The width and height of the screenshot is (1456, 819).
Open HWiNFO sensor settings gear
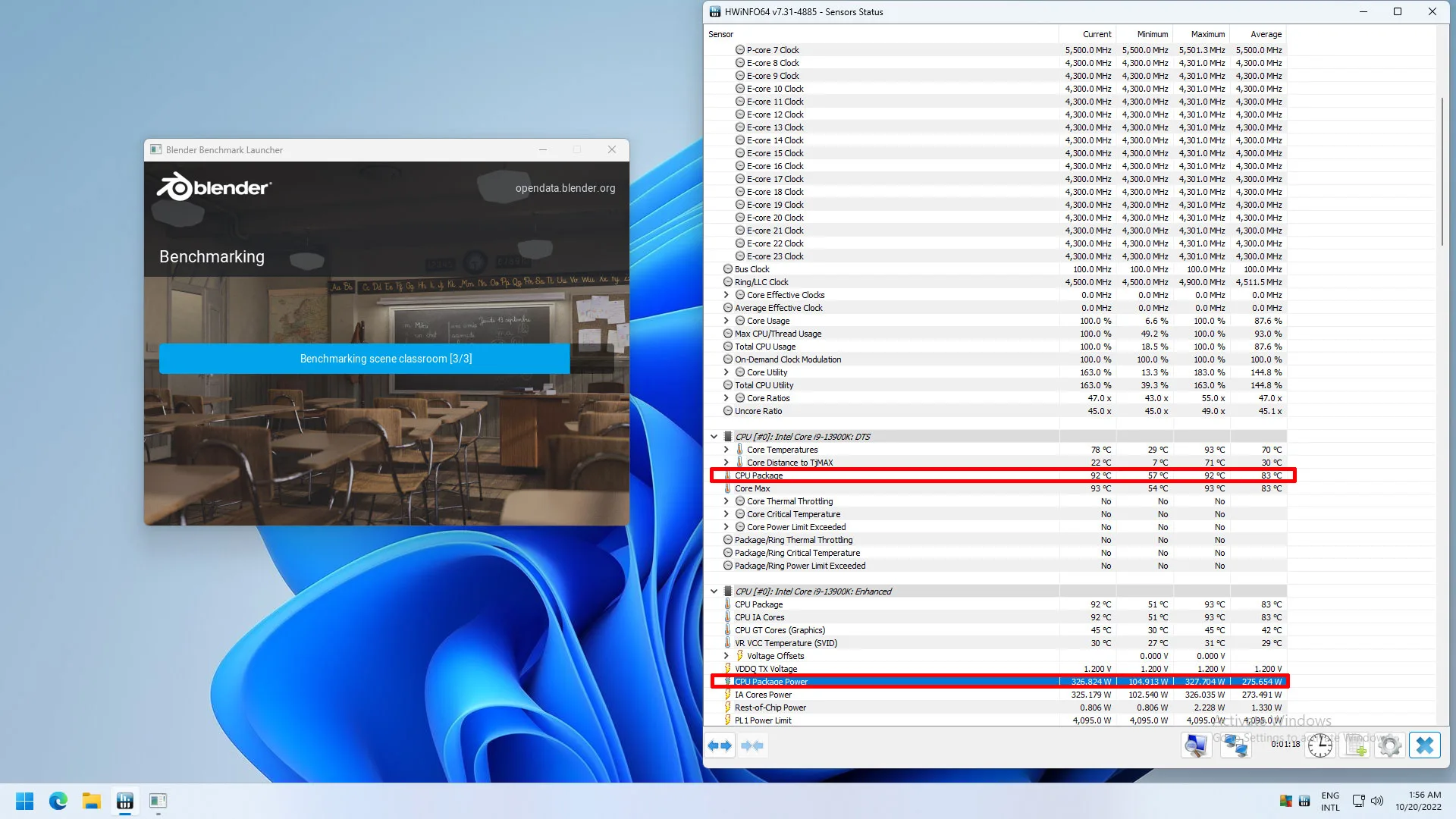click(1390, 745)
